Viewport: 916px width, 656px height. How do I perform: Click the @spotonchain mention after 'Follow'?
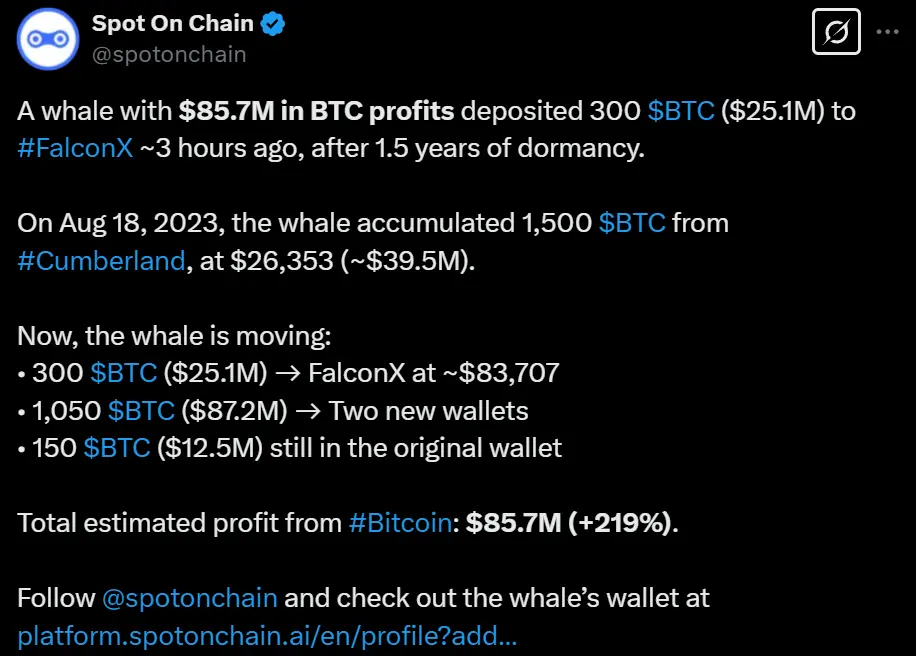pos(189,598)
